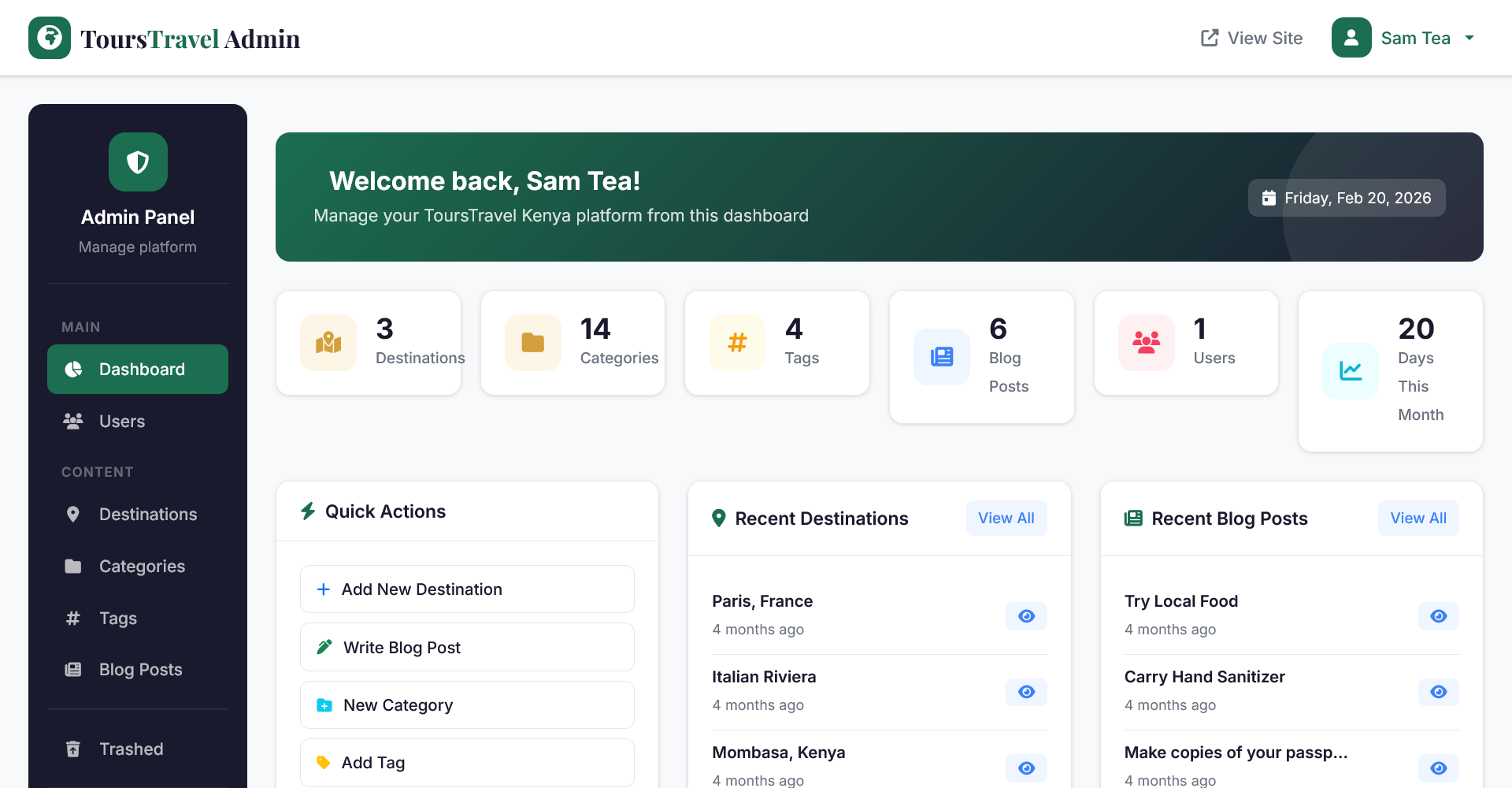Open the Trashed section in sidebar
The height and width of the screenshot is (788, 1512).
[138, 749]
